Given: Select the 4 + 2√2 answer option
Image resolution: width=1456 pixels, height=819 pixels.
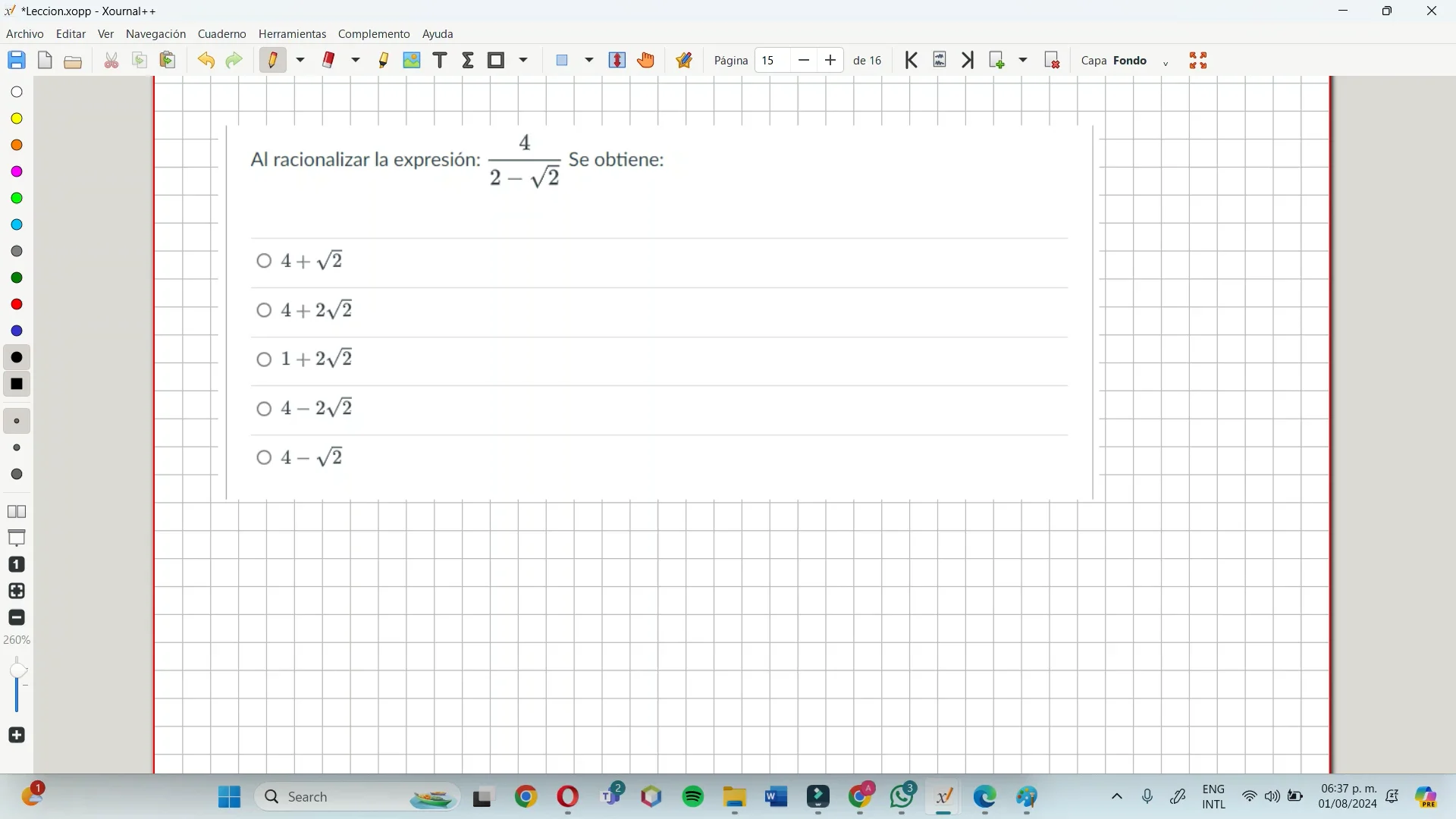Looking at the screenshot, I should [x=265, y=310].
